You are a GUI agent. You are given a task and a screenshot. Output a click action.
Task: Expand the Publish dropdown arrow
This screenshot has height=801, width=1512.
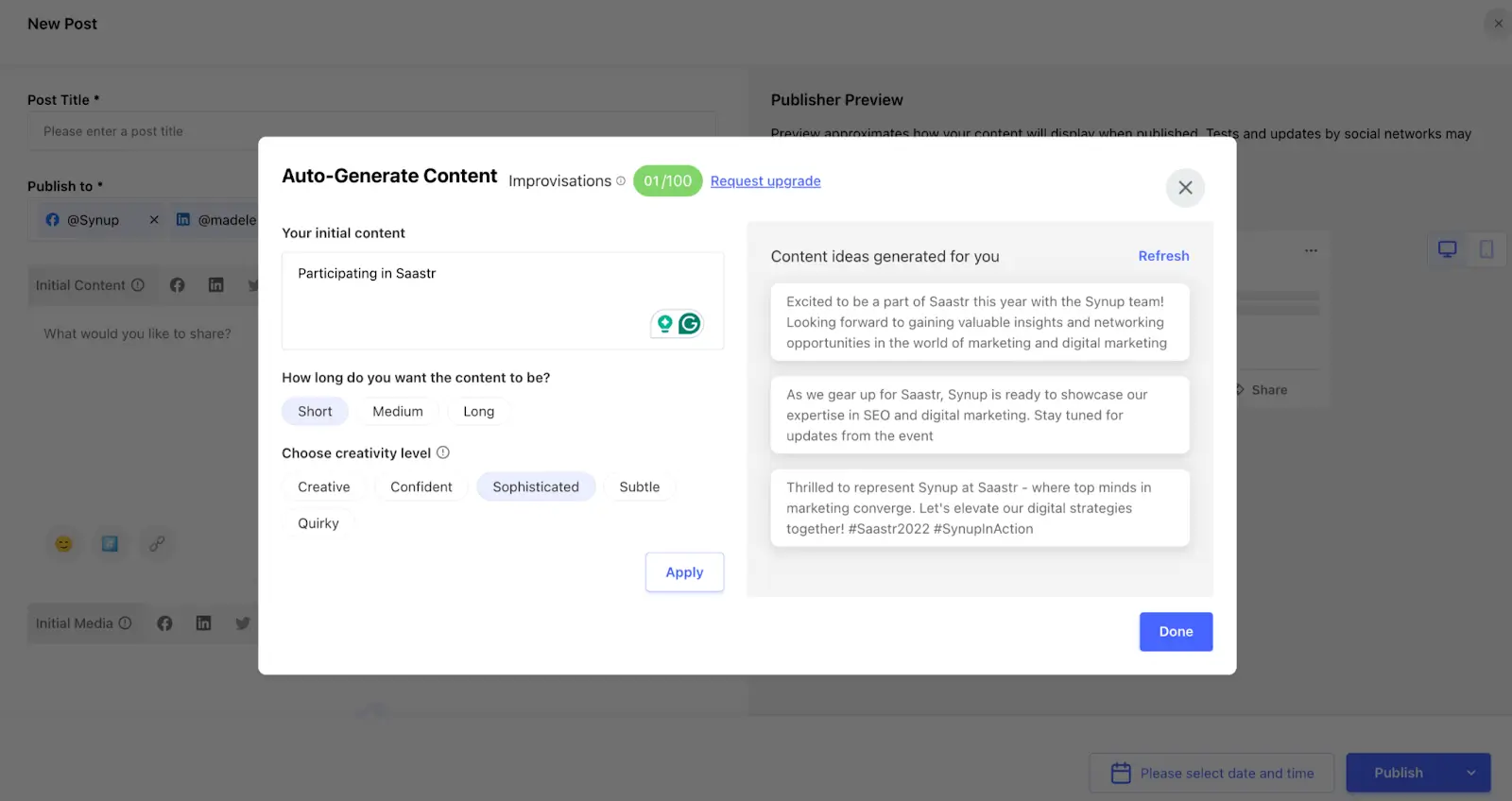(1471, 773)
